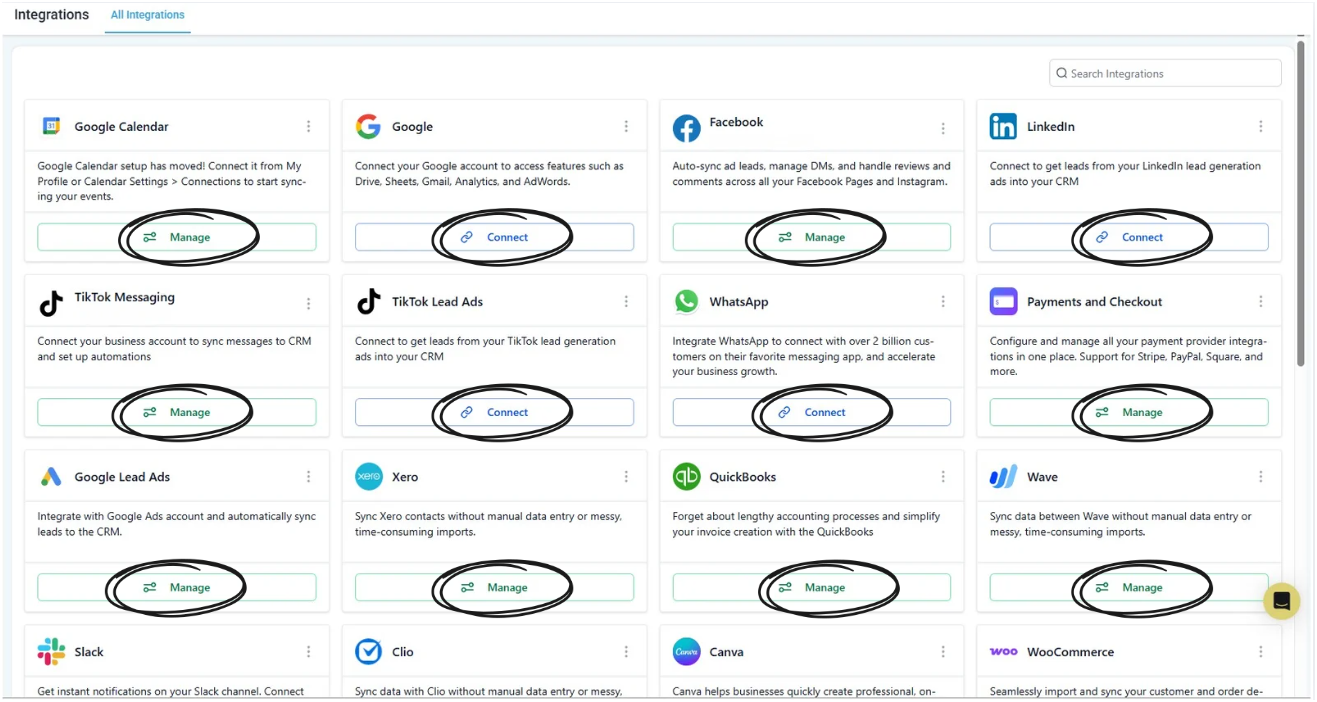Open Xero card three-dot menu
Screen dimensions: 1317x702
626,477
